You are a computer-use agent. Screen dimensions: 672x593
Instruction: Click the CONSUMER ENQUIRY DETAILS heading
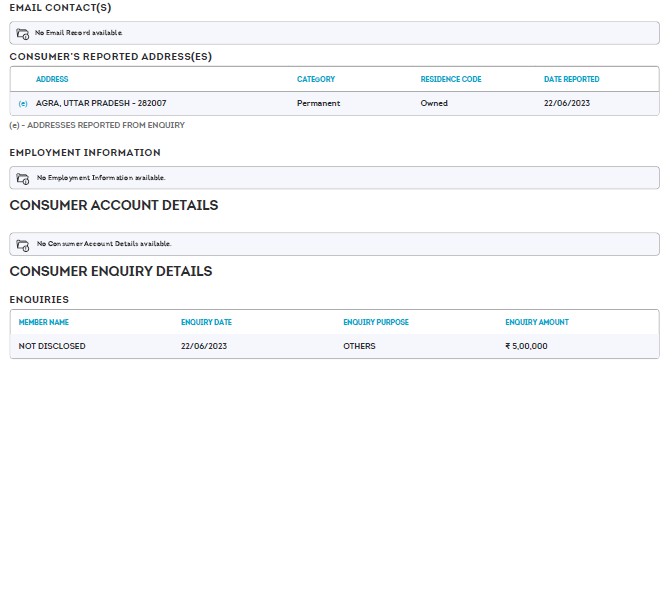pyautogui.click(x=111, y=271)
